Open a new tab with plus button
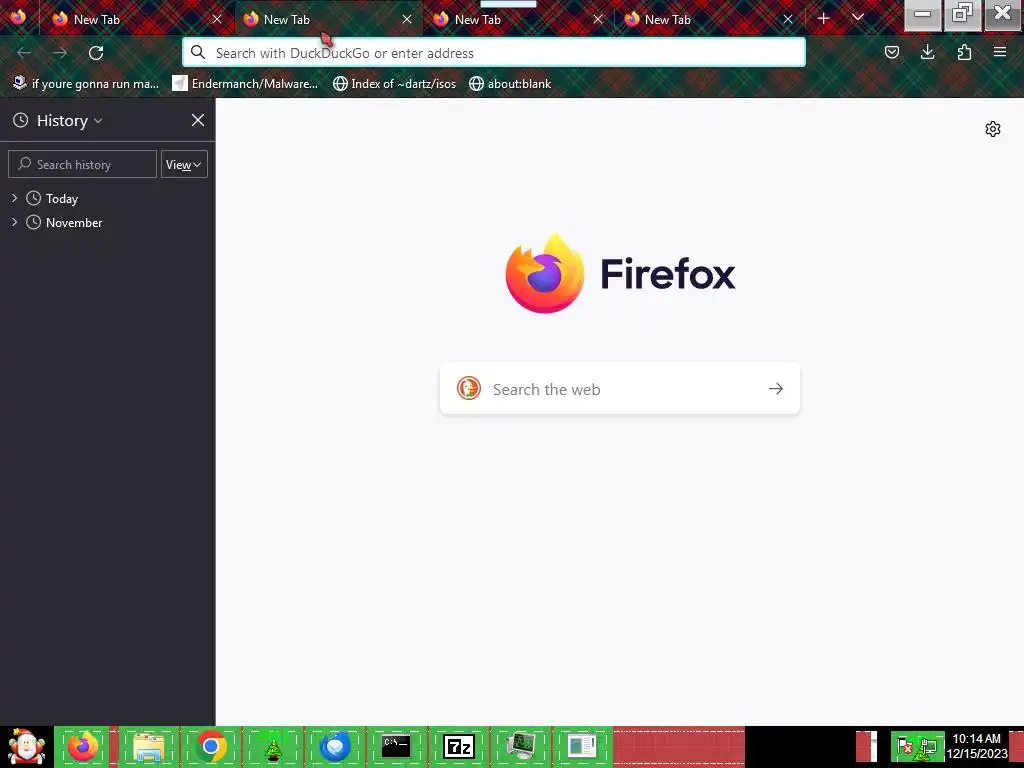Screen dimensions: 1024x768 tap(824, 19)
